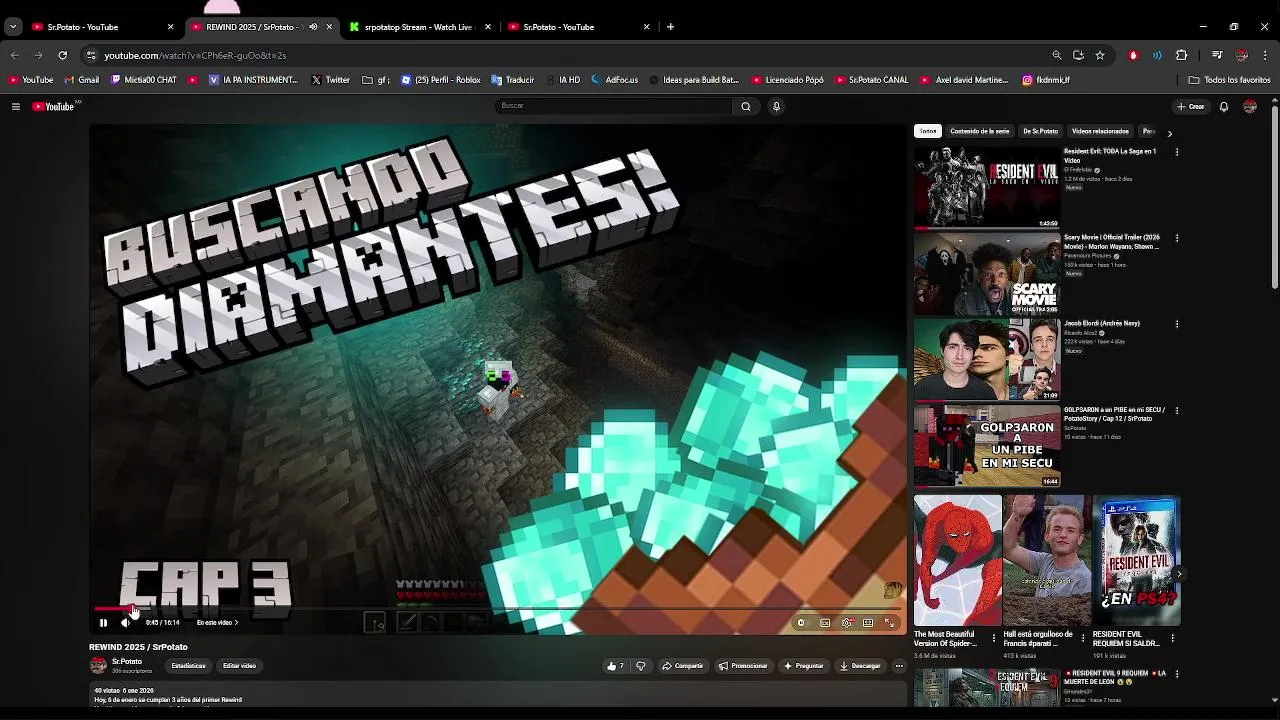Open the zoom magnifier in address bar
The width and height of the screenshot is (1280, 720).
click(x=1056, y=55)
